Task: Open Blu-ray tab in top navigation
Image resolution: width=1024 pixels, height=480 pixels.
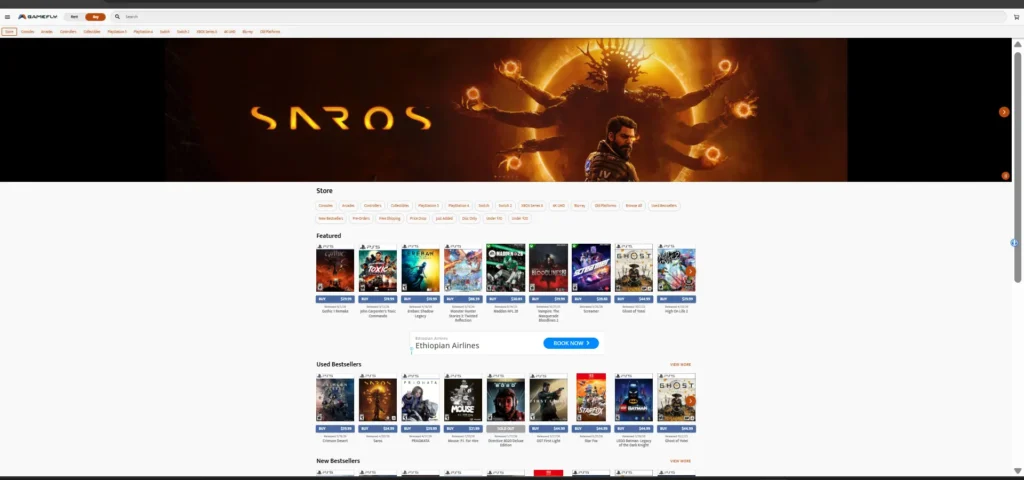Action: click(x=248, y=31)
